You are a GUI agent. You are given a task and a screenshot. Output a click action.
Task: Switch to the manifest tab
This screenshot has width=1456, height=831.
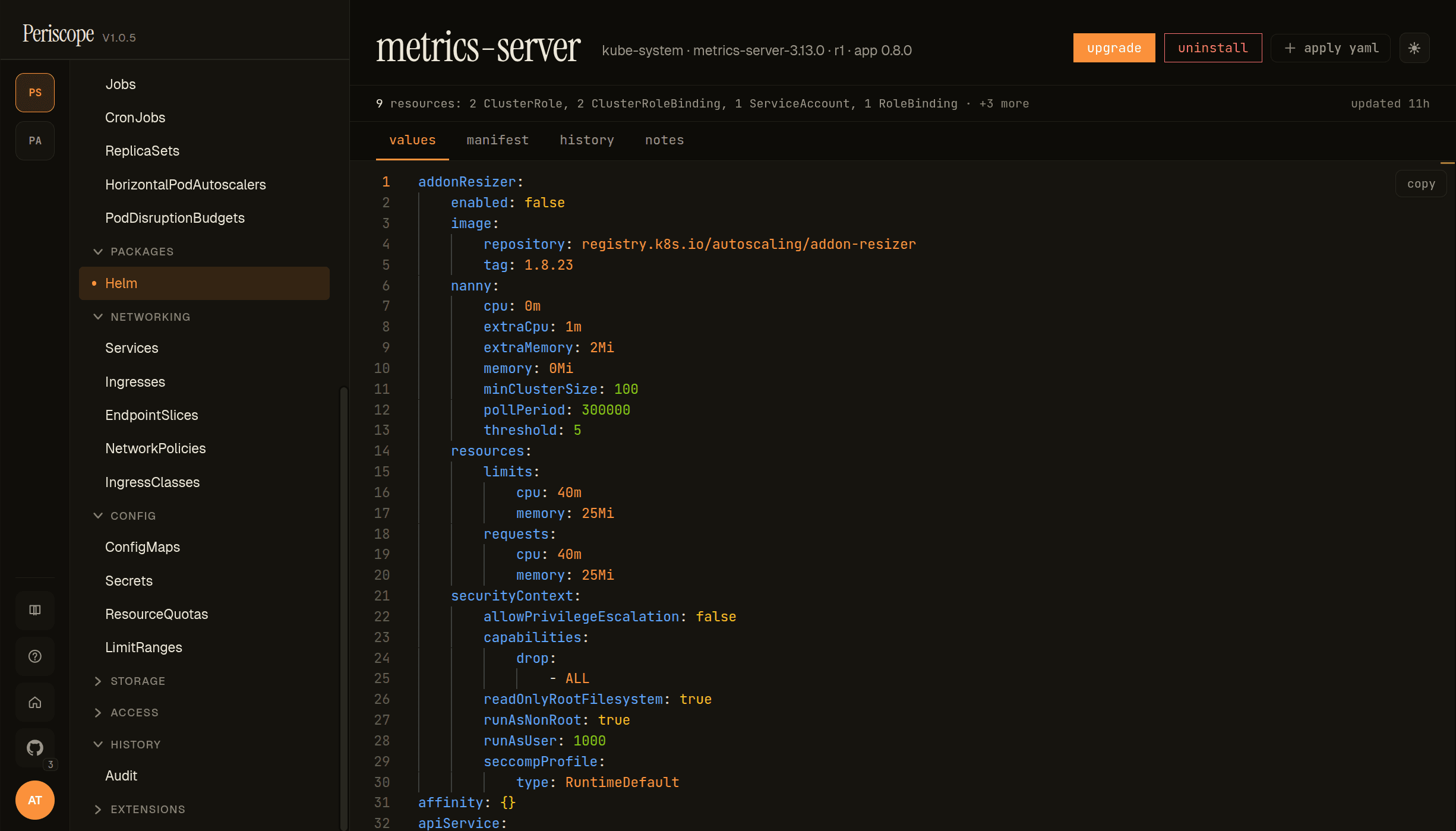498,140
